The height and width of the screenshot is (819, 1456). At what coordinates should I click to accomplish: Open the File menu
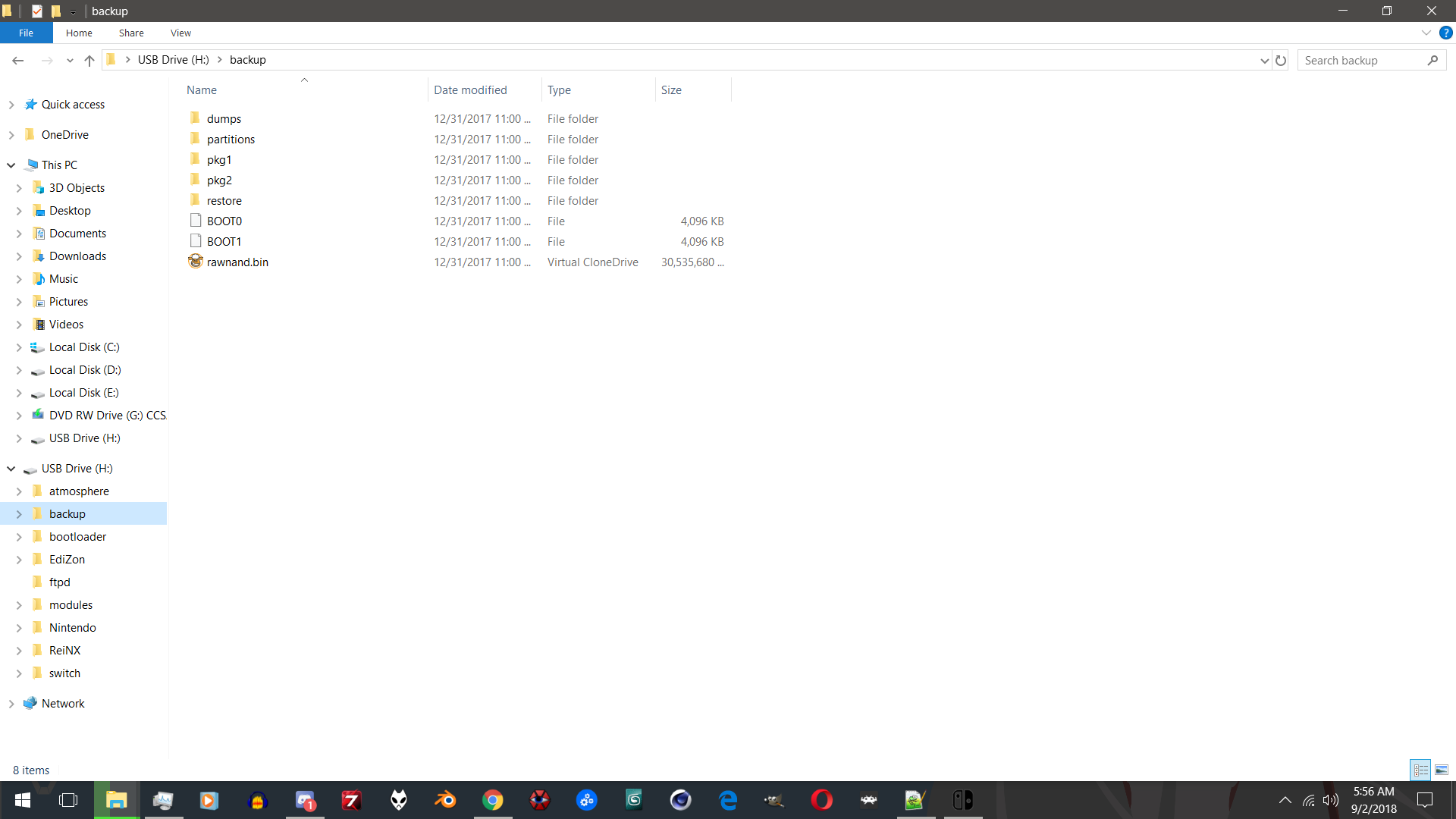[26, 33]
